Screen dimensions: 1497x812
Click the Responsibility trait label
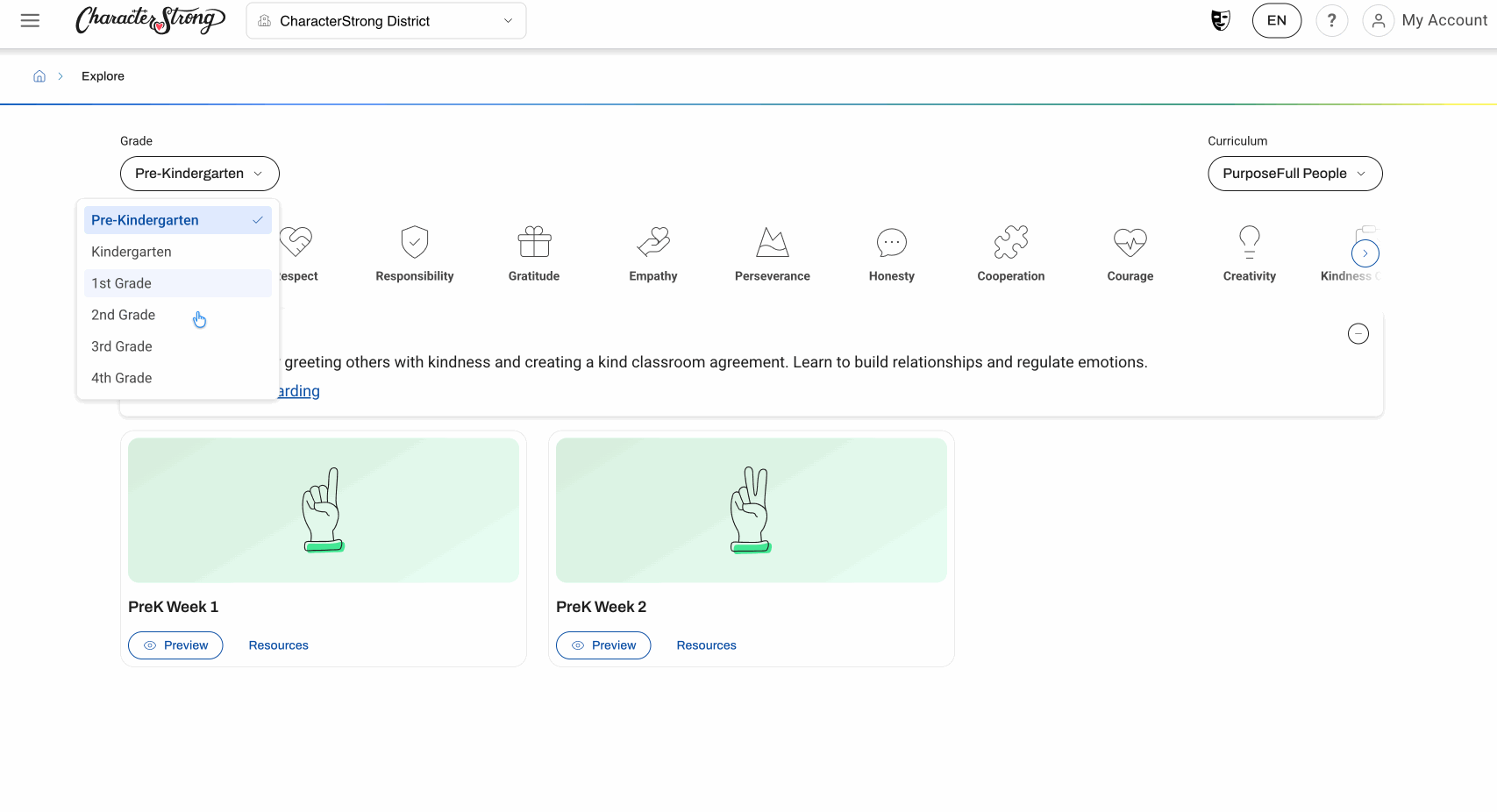click(x=415, y=276)
